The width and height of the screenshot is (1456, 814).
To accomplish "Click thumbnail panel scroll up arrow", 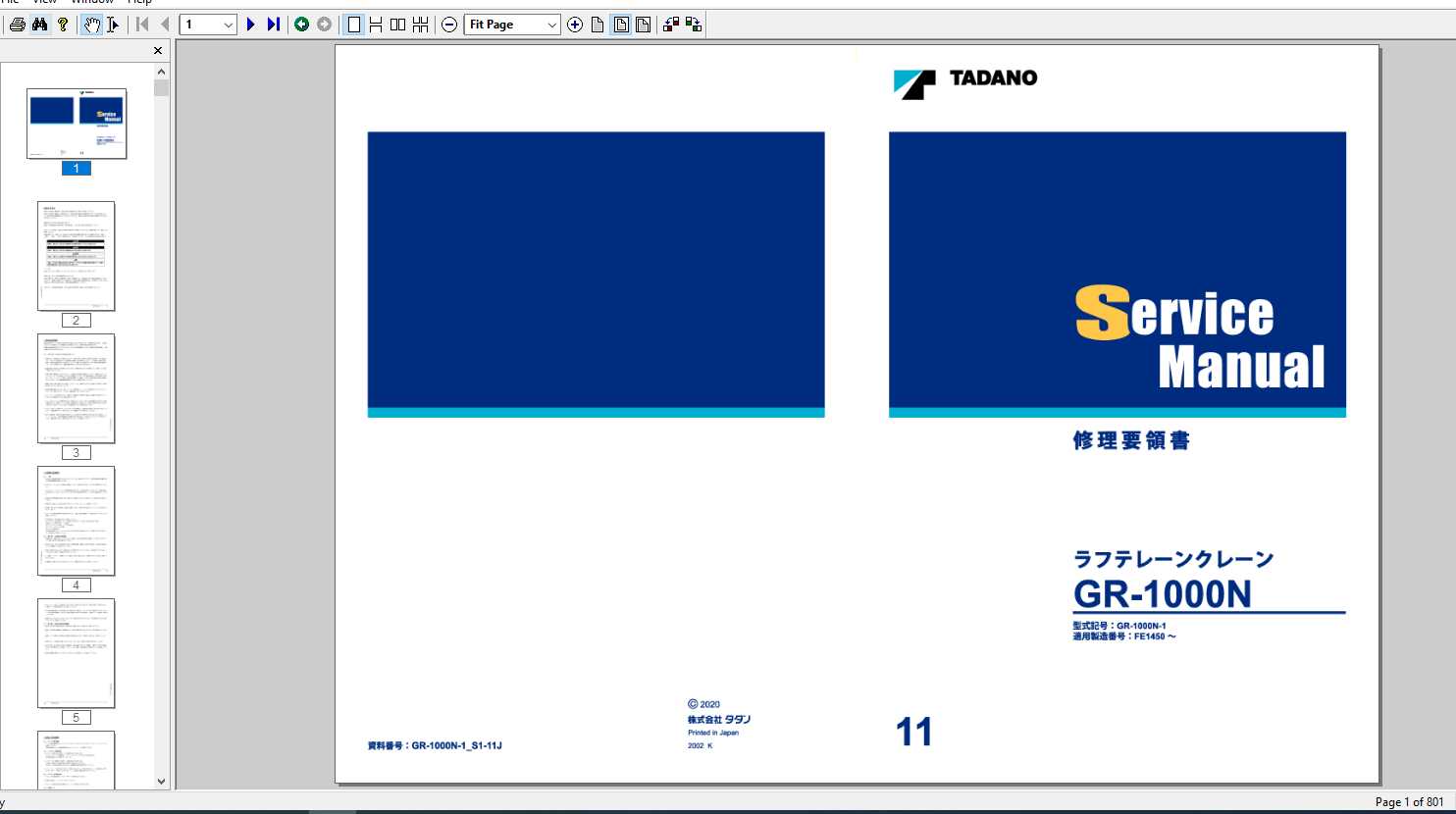I will pyautogui.click(x=162, y=72).
